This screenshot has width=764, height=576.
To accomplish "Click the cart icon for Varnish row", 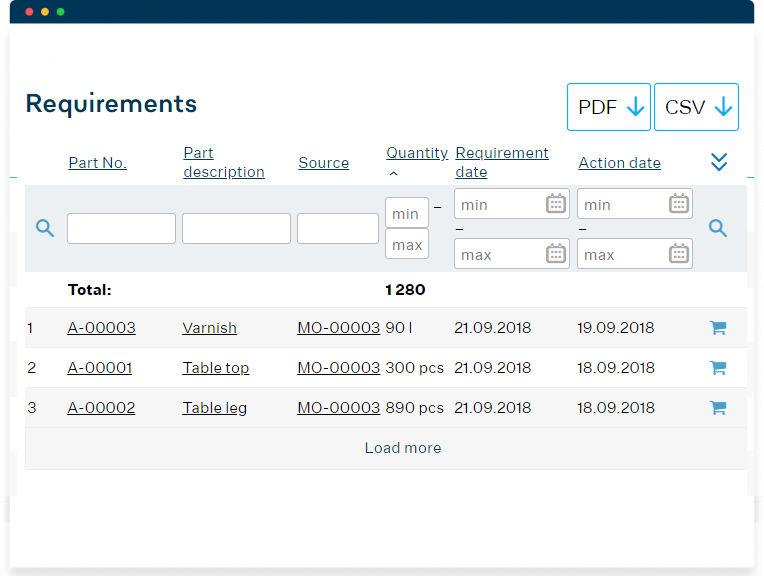I will 717,328.
